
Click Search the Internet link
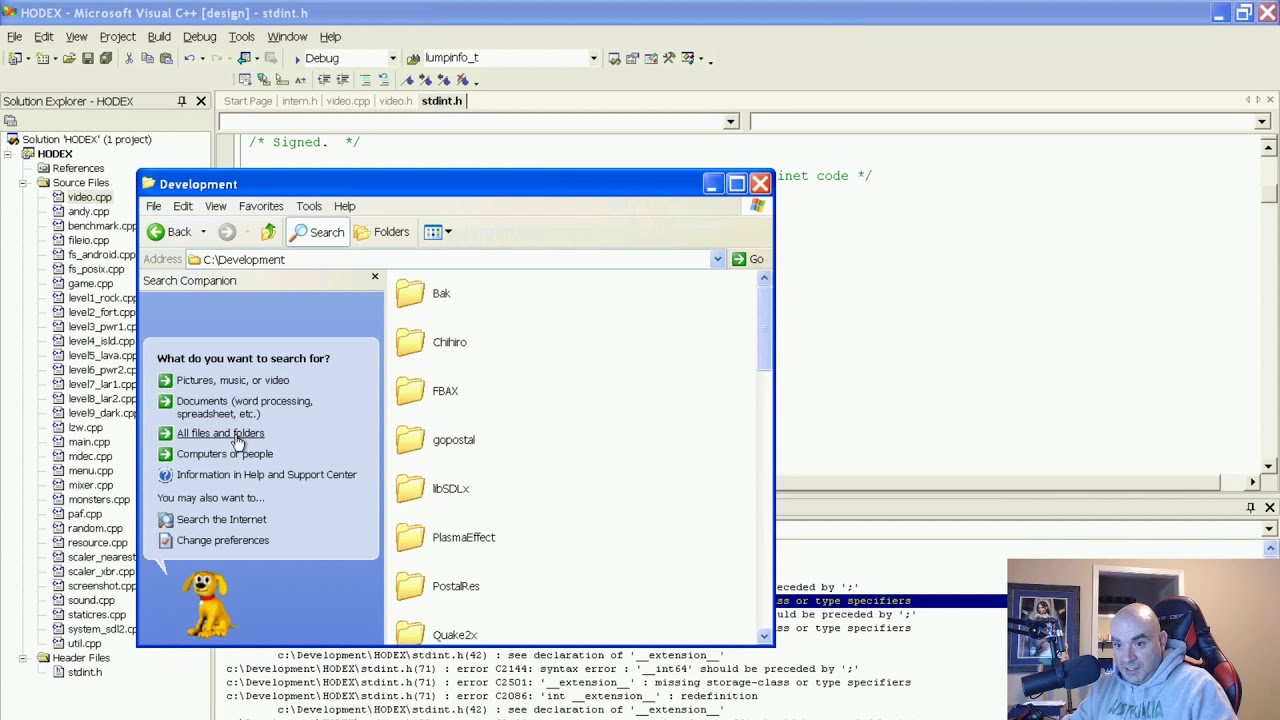pyautogui.click(x=221, y=519)
